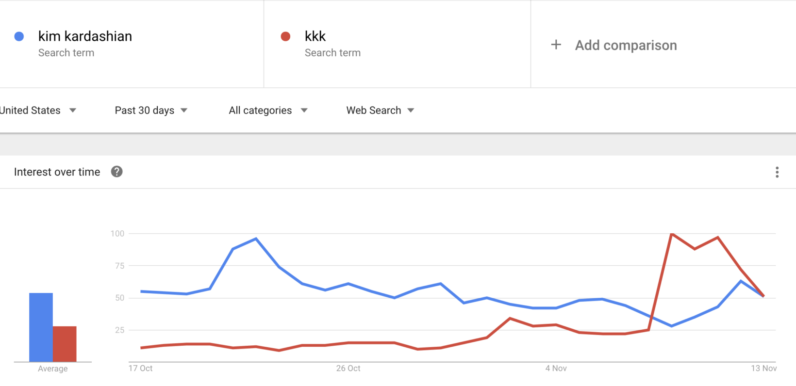Click the blue line peak near 20 Oct

click(256, 239)
